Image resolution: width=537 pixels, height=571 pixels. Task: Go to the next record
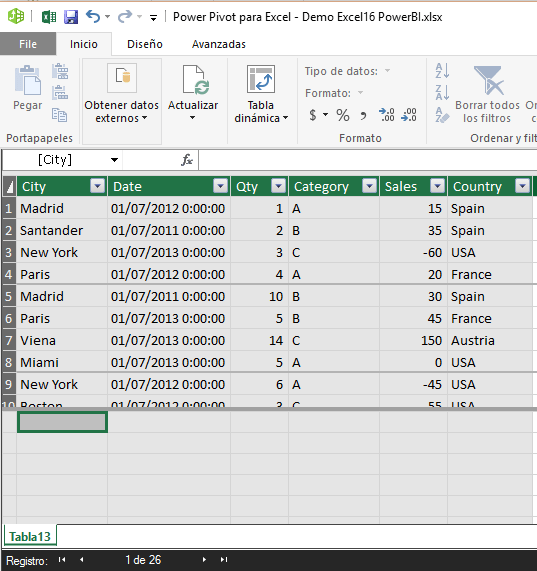pos(204,560)
